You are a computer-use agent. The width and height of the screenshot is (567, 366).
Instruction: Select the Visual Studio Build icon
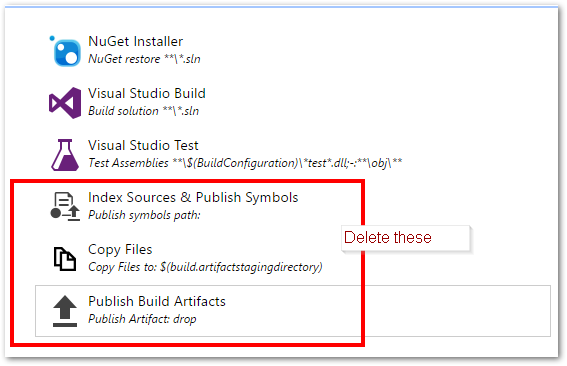[x=65, y=103]
